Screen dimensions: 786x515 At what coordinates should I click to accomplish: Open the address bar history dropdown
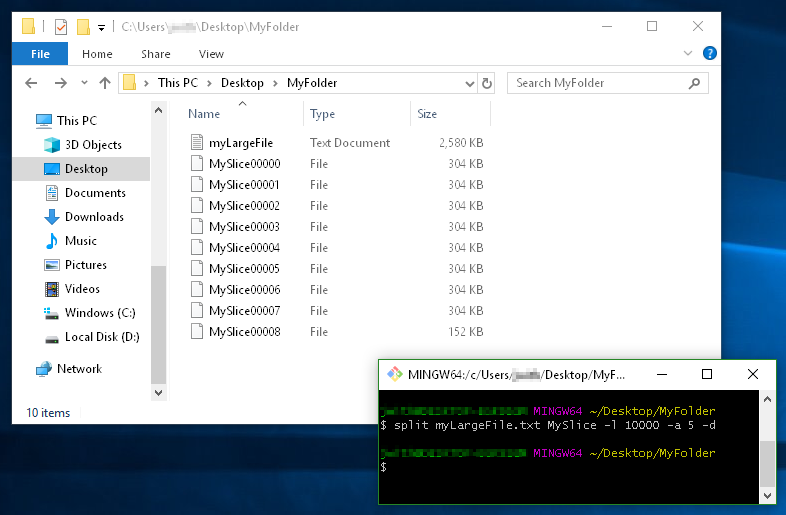click(471, 83)
